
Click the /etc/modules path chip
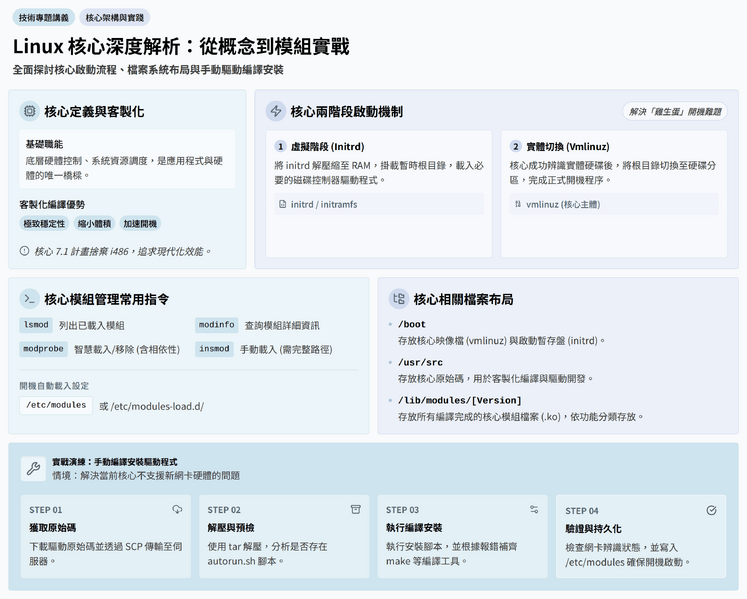[56, 405]
